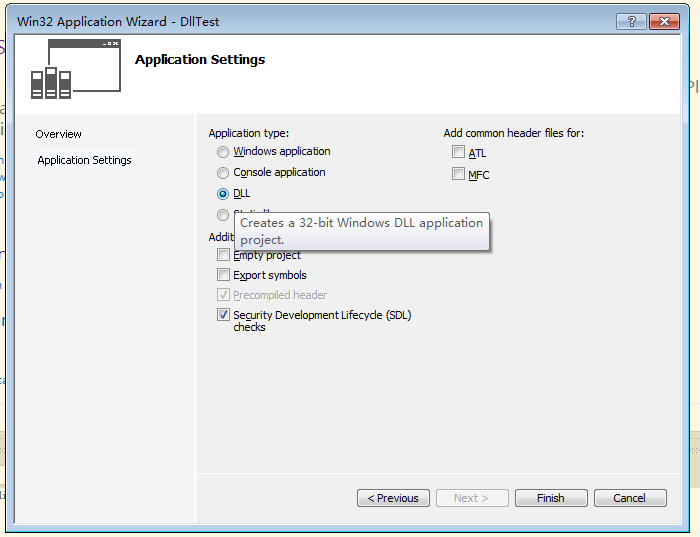The width and height of the screenshot is (700, 537).
Task: Enable the Empty project checkbox
Action: pos(223,255)
